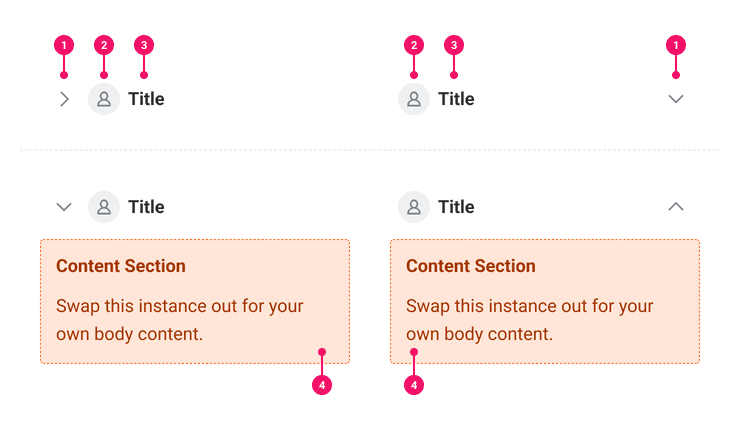Click pink marker 4 below the left content box
The width and height of the screenshot is (740, 430).
pyautogui.click(x=321, y=384)
